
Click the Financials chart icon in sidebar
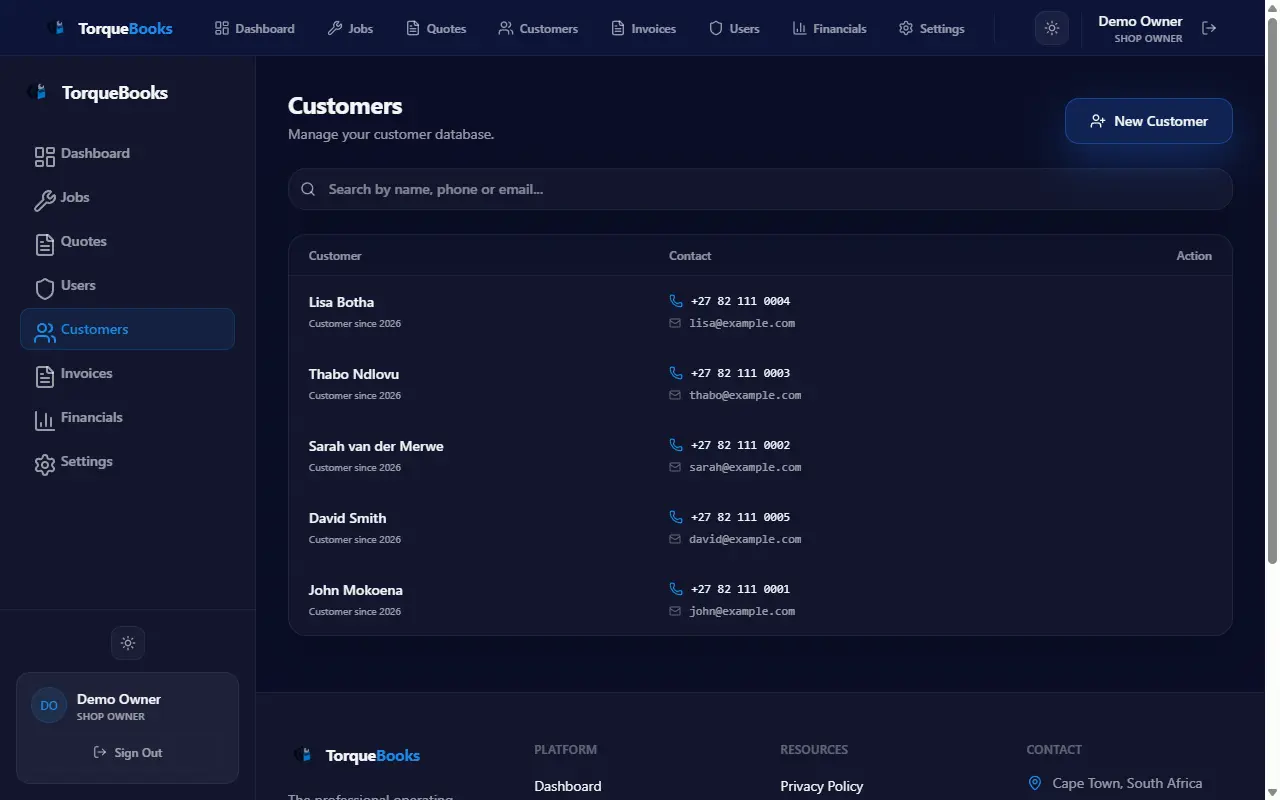(x=44, y=420)
